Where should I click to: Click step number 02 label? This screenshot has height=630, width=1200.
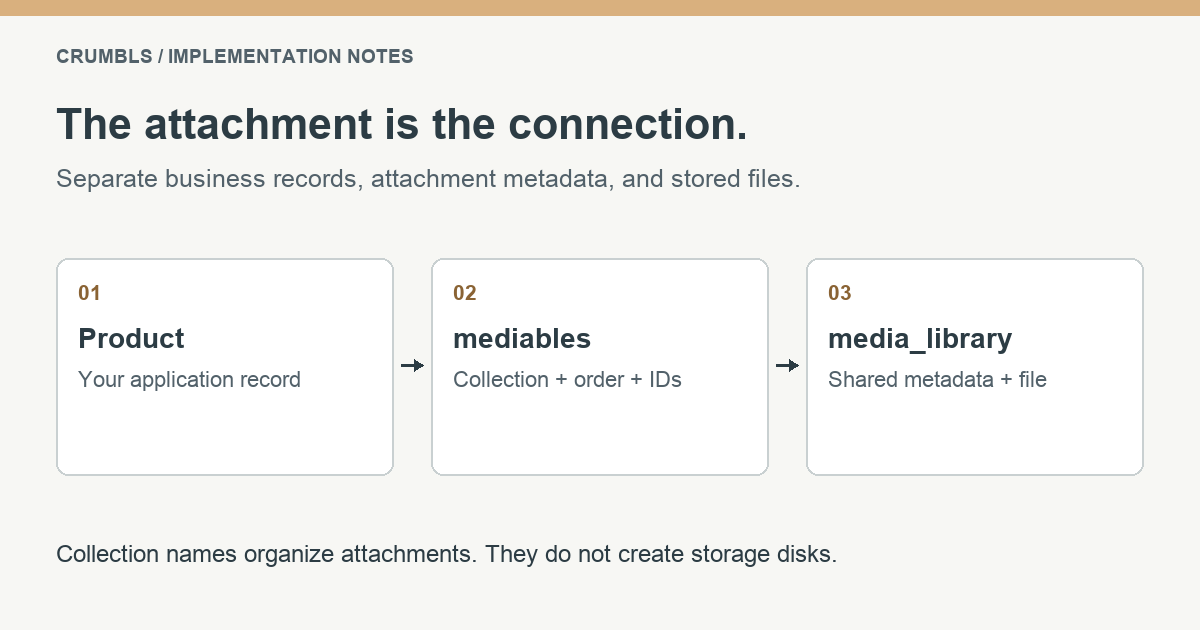(465, 293)
